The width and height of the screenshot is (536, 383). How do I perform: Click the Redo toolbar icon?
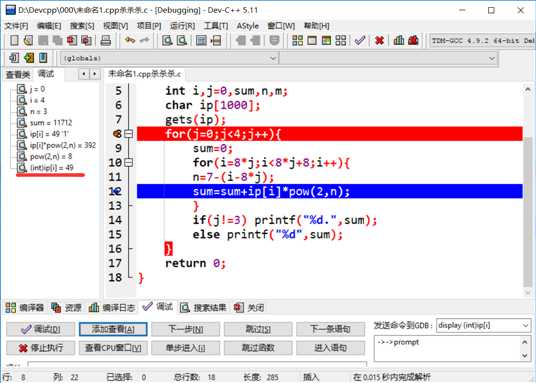[x=144, y=41]
